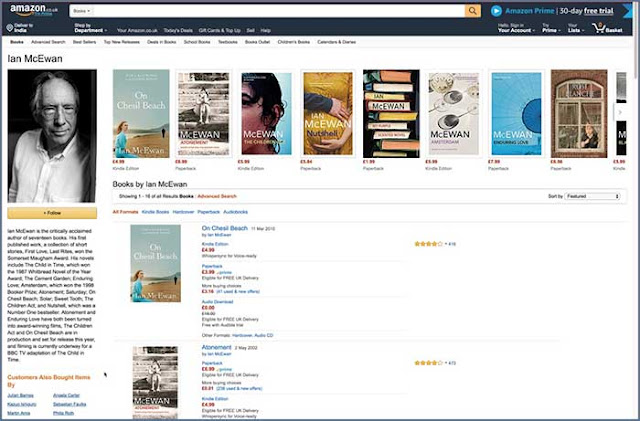Open Nutshell cover in the carousel
The height and width of the screenshot is (421, 640).
pyautogui.click(x=328, y=114)
